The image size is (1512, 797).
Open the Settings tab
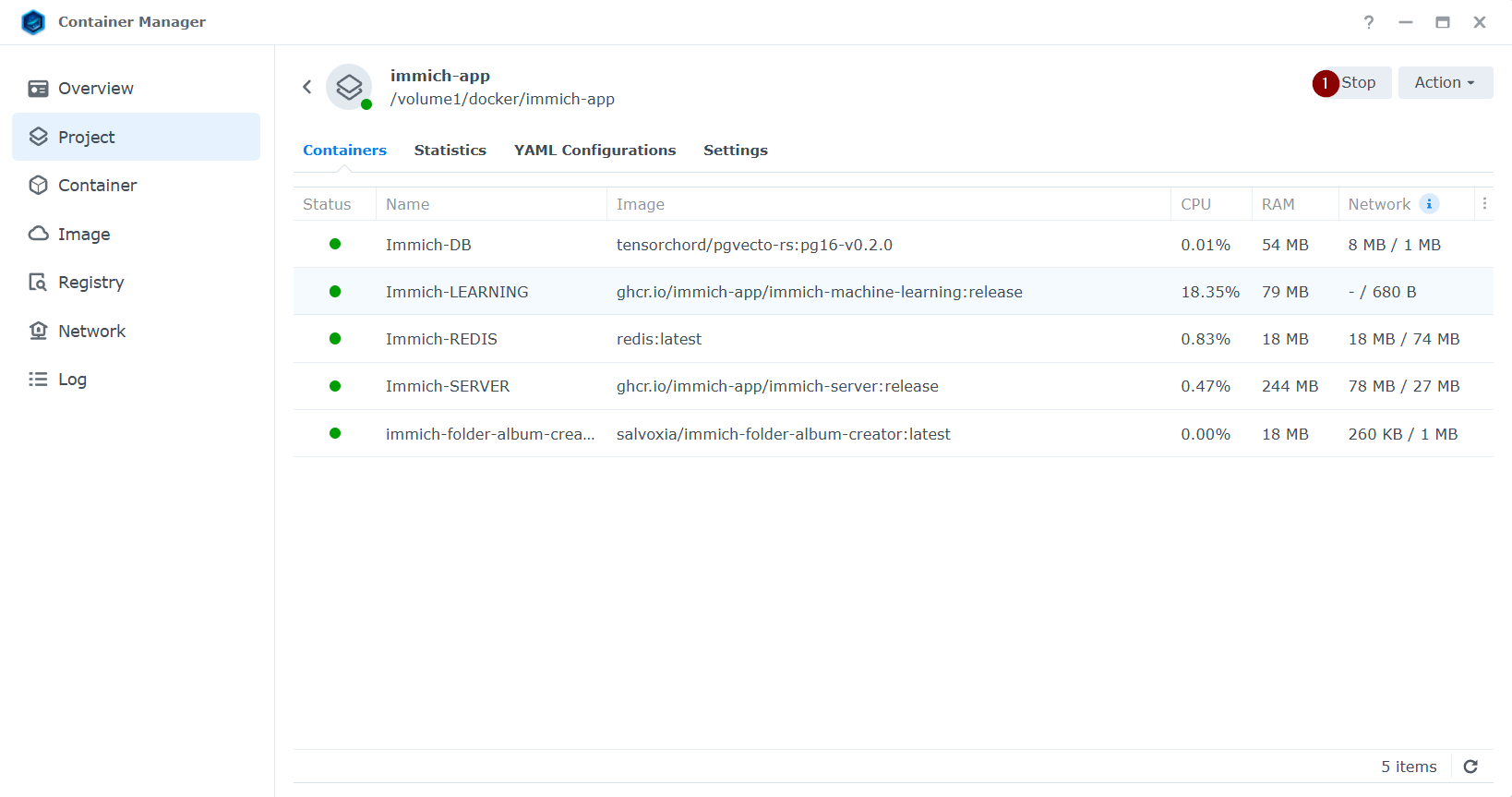tap(736, 150)
